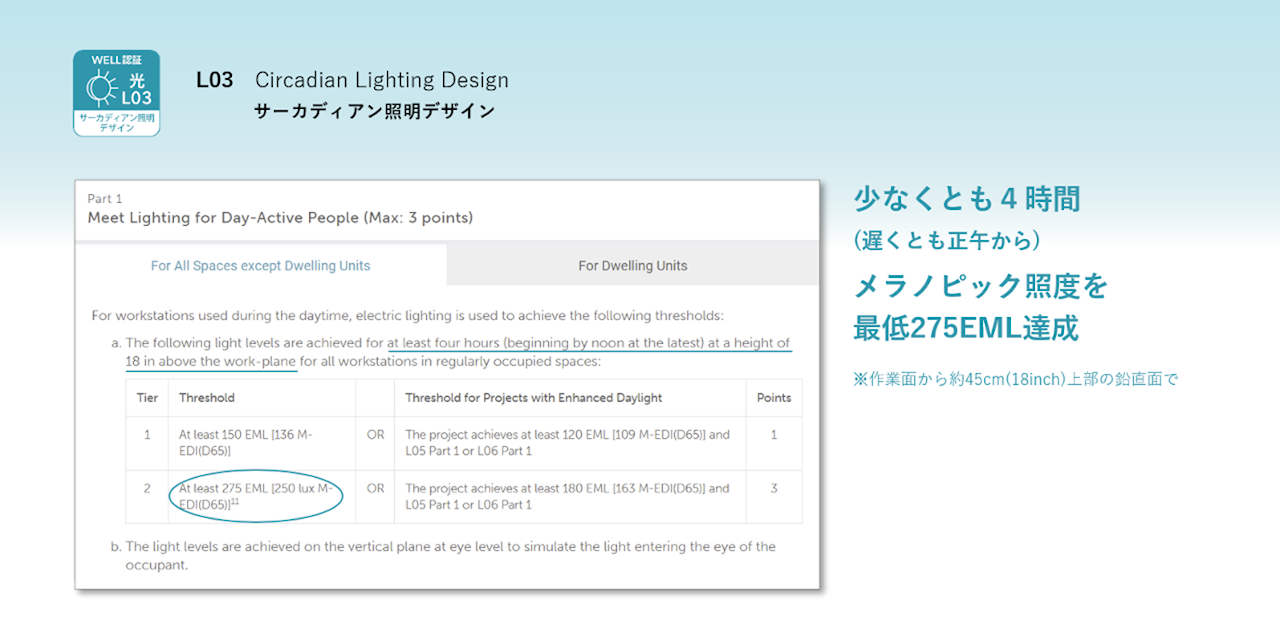Select the For Dwelling Units tab

[633, 265]
